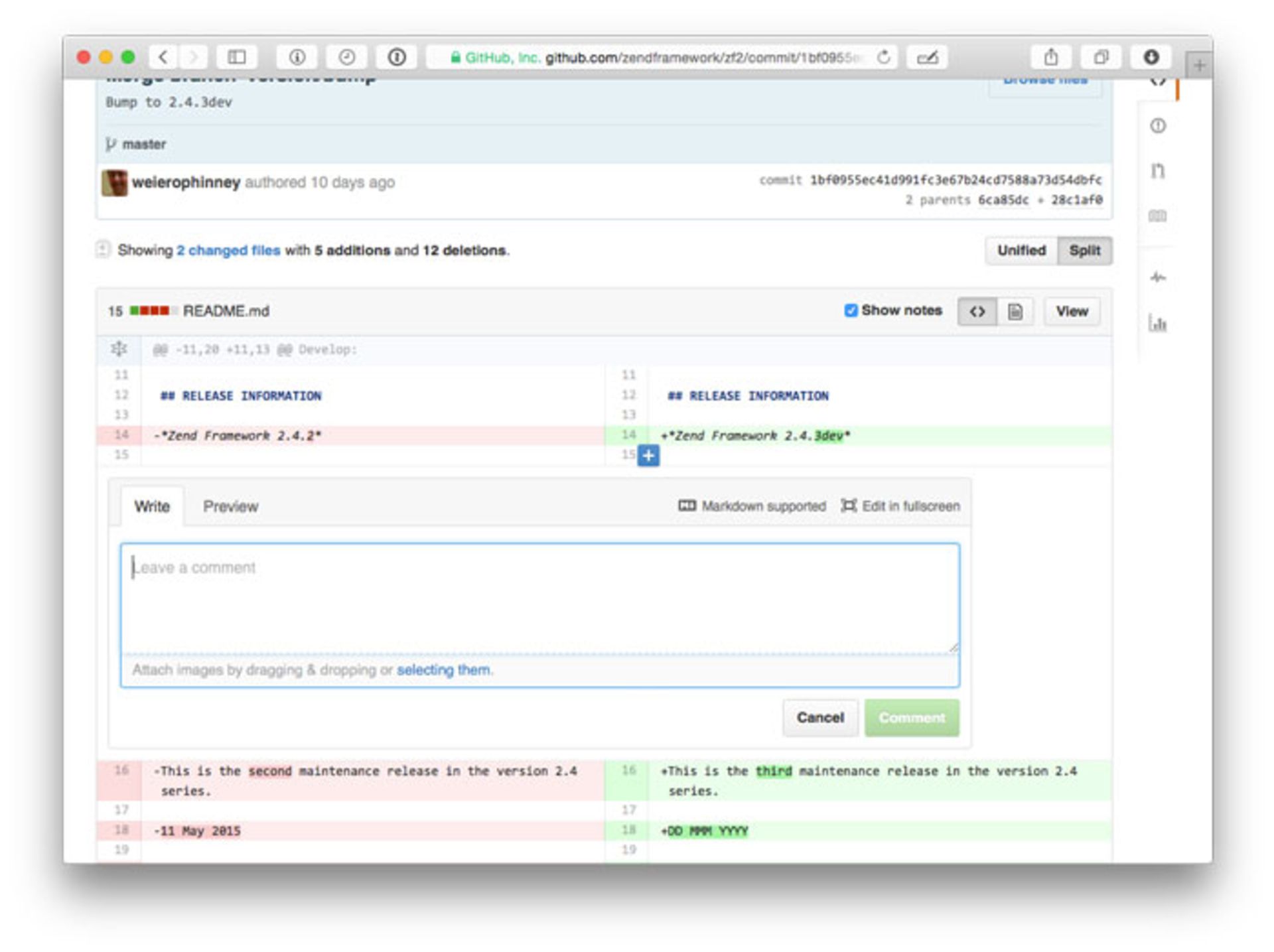This screenshot has height=952, width=1274.
Task: Click the selecting them upload link
Action: pos(444,669)
